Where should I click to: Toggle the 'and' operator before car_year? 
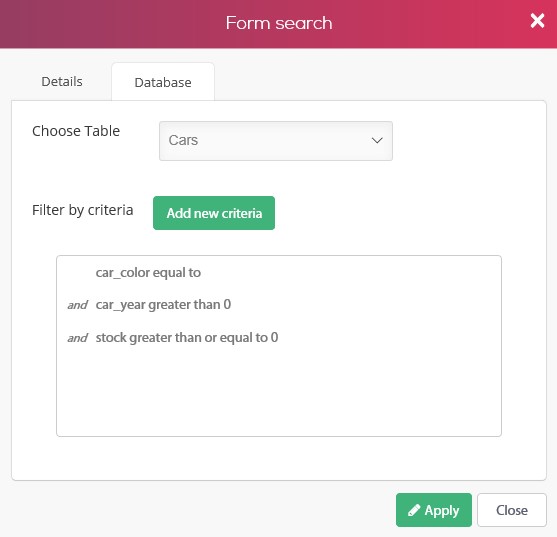(77, 305)
